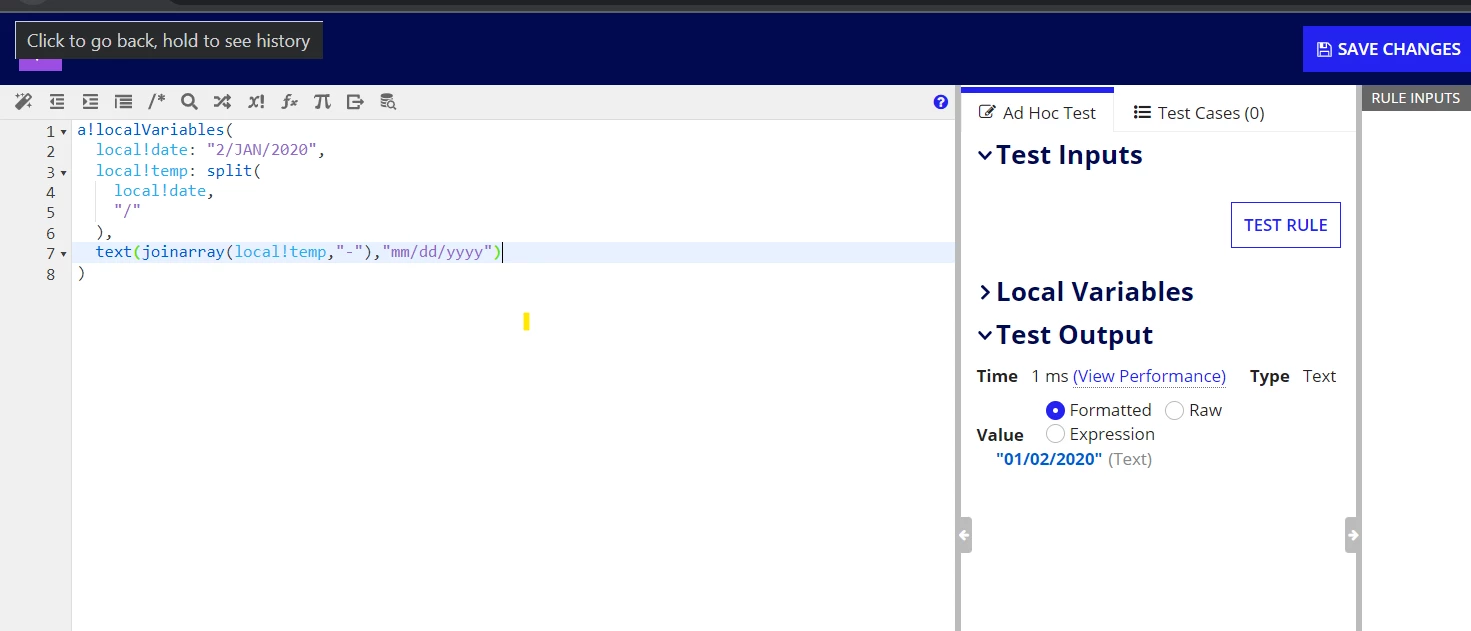The height and width of the screenshot is (631, 1471).
Task: Fold code at line 1 arrow
Action: [64, 132]
